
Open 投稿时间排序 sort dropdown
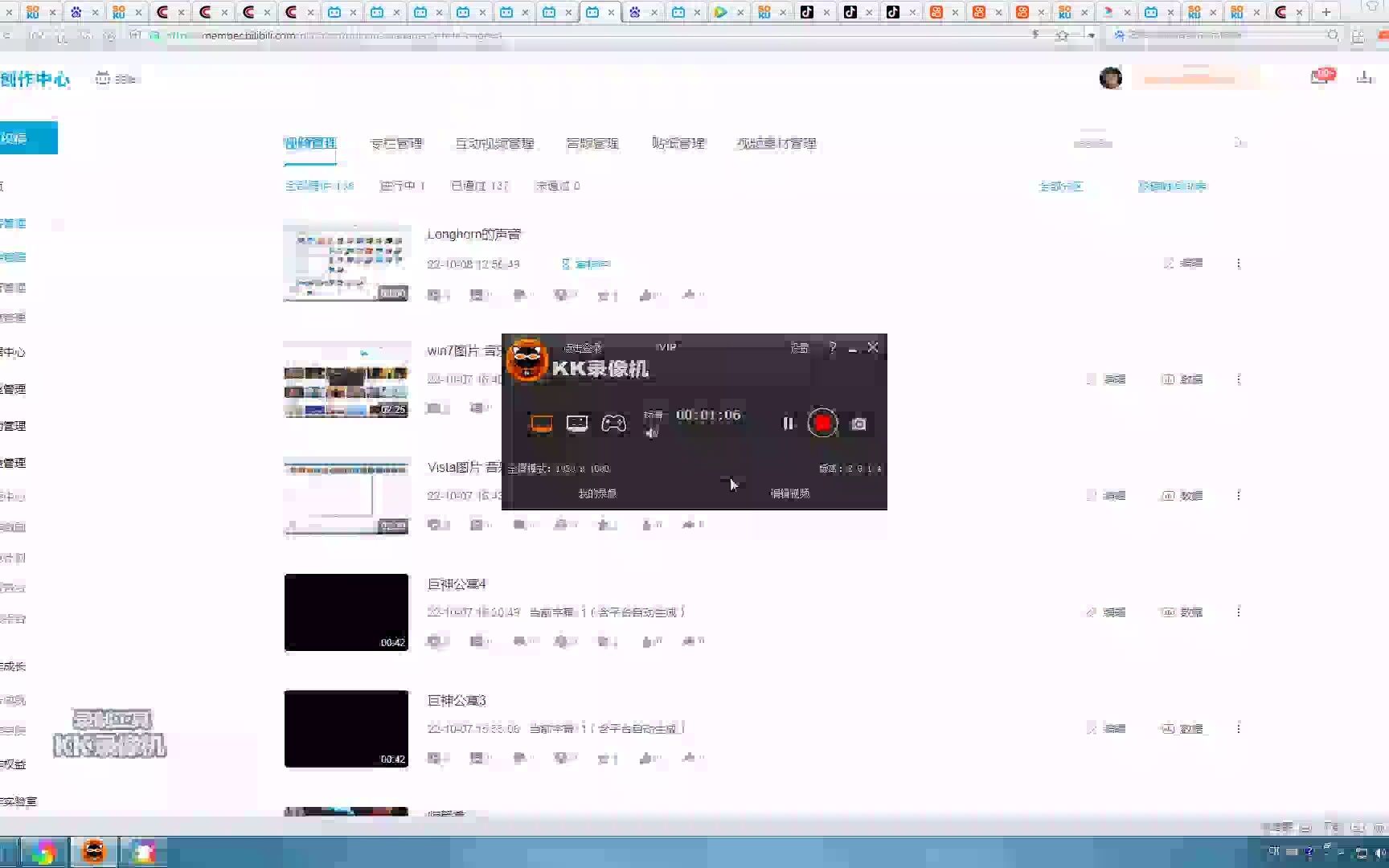coord(1172,186)
